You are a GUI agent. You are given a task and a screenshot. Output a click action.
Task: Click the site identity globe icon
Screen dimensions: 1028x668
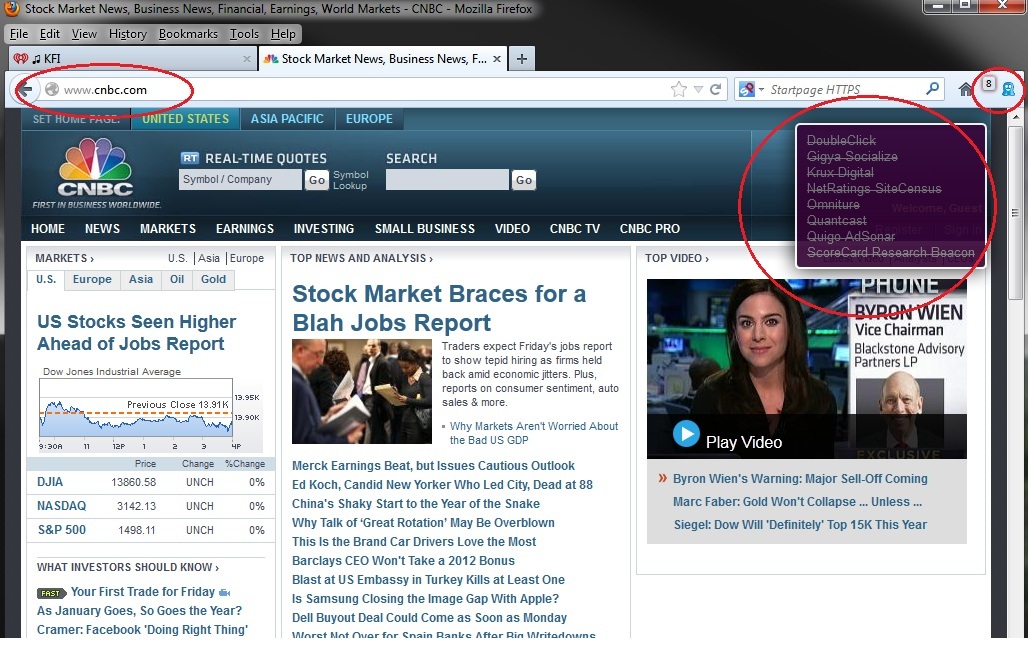(52, 89)
